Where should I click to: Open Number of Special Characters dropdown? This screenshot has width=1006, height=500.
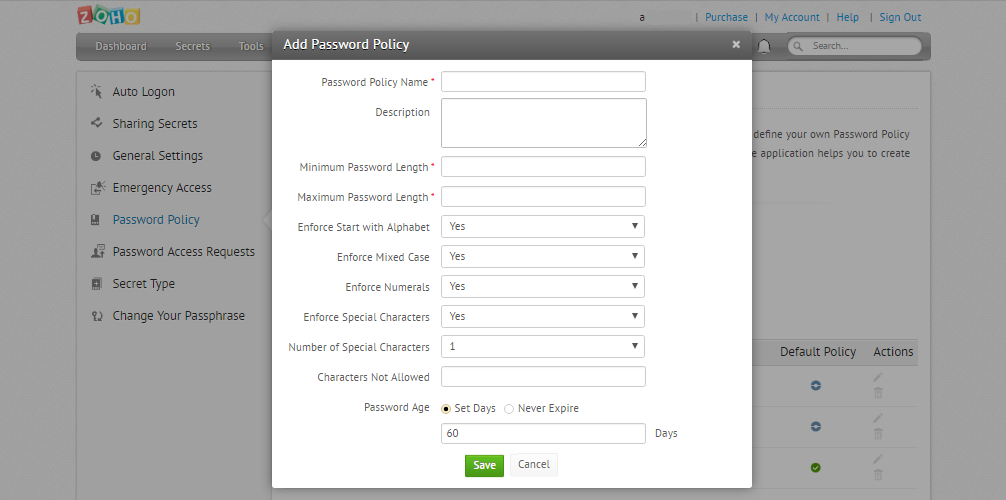point(543,347)
